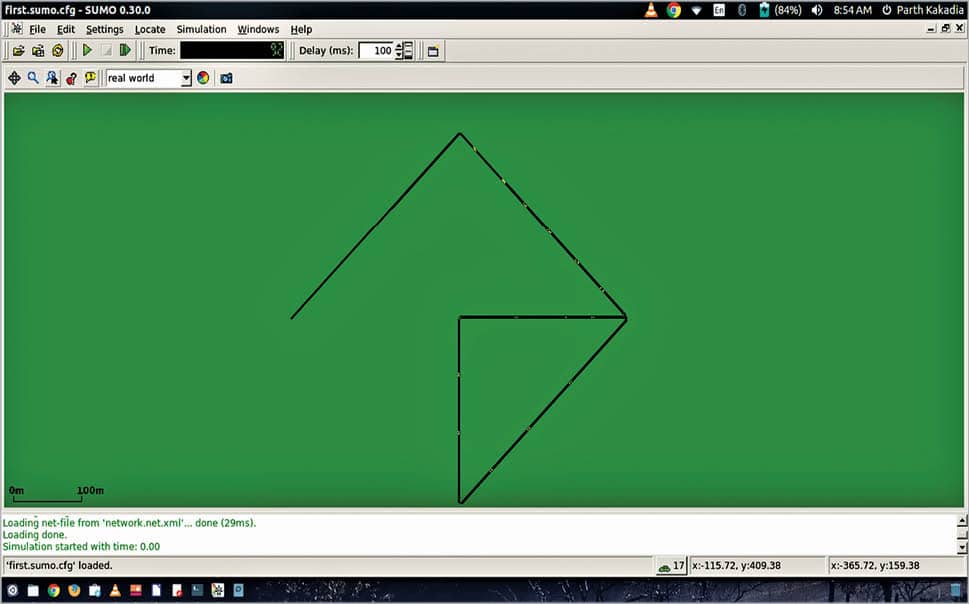The width and height of the screenshot is (969, 604).
Task: Launch Chrome from the bottom taskbar
Action: coord(54,590)
